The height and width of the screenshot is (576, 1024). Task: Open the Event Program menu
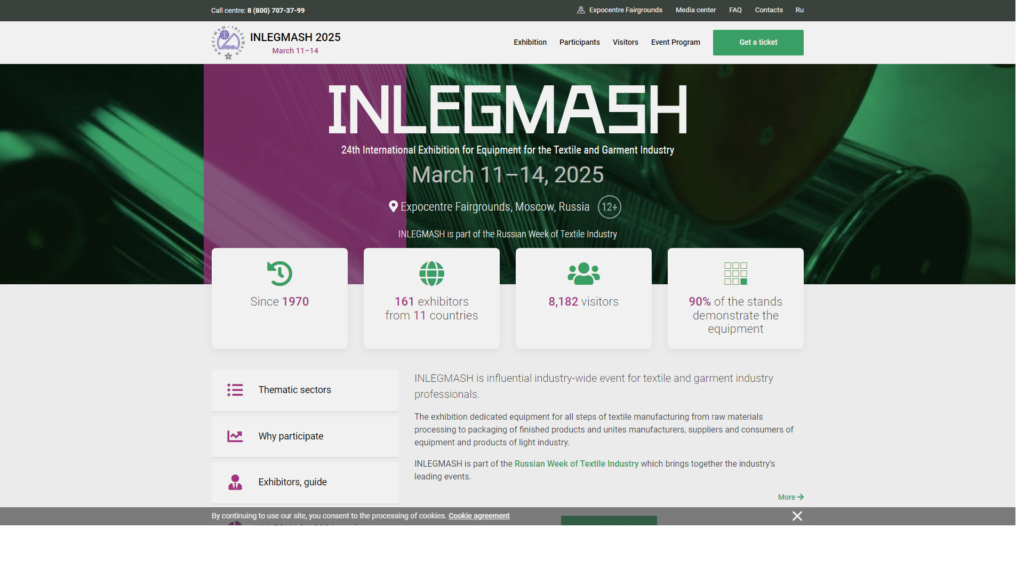pyautogui.click(x=675, y=42)
